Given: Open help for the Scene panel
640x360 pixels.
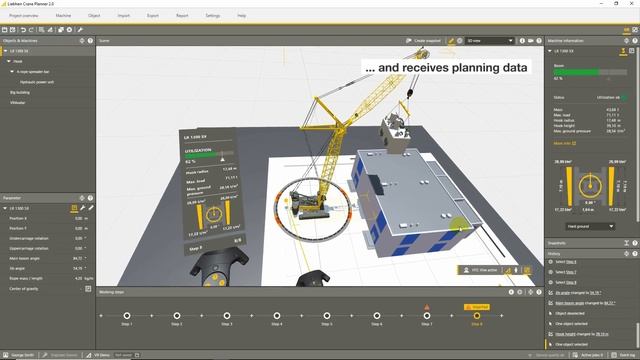Looking at the screenshot, I should coord(539,41).
